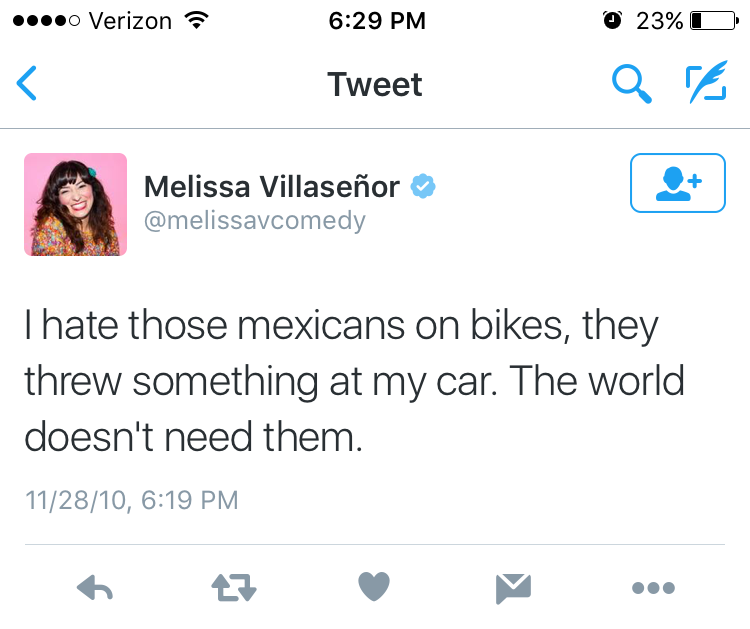The width and height of the screenshot is (750, 629).
Task: Tap the battery icon in status bar
Action: coord(712,20)
